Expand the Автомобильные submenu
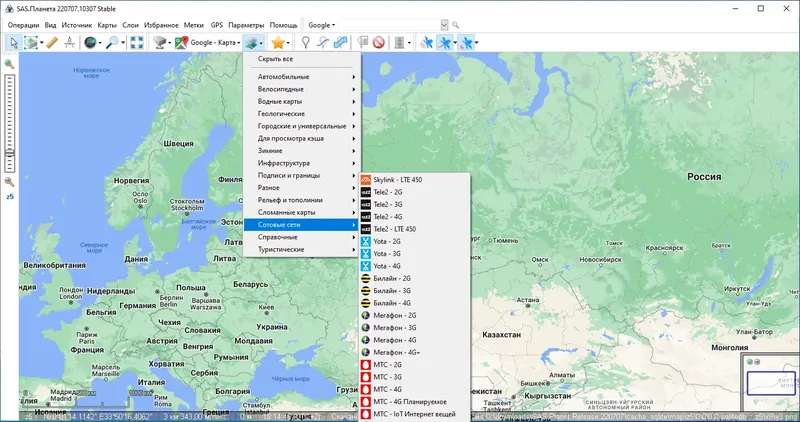The height and width of the screenshot is (422, 800). pyautogui.click(x=302, y=77)
